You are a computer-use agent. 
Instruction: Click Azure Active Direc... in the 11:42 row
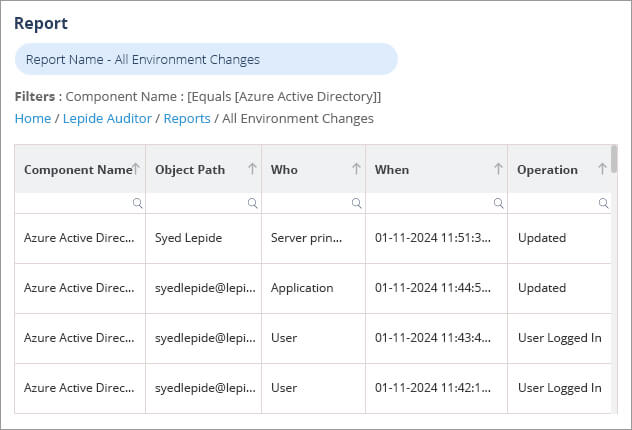click(x=80, y=388)
